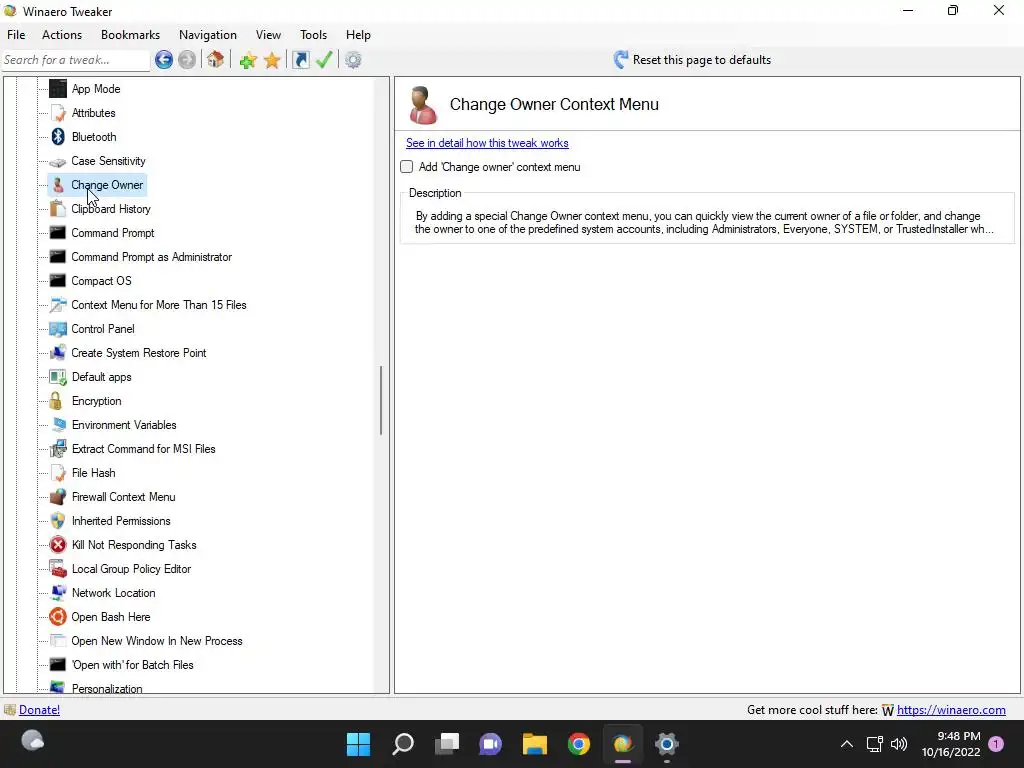The image size is (1024, 768).
Task: Select File Hash tree item
Action: click(93, 473)
